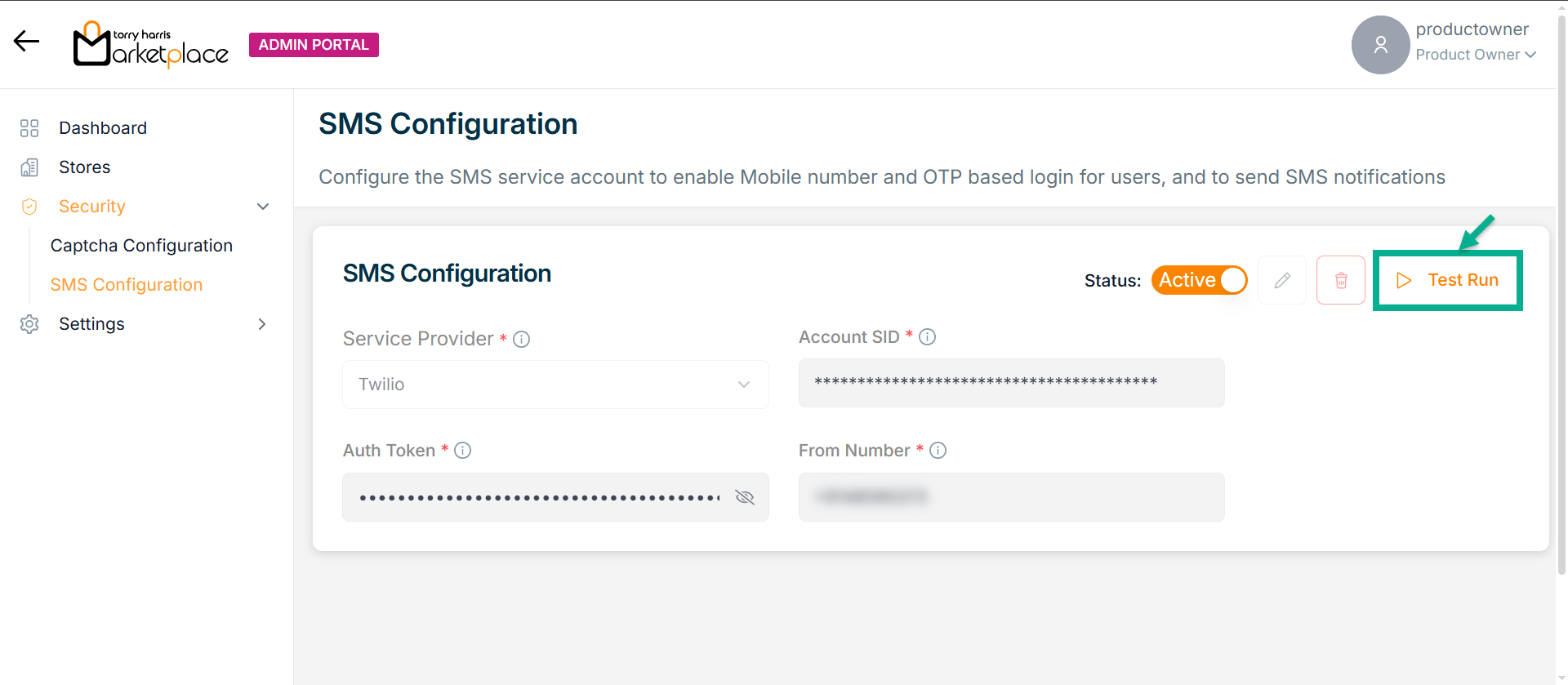Open the Twilio service provider dropdown
The height and width of the screenshot is (685, 1568).
(555, 385)
